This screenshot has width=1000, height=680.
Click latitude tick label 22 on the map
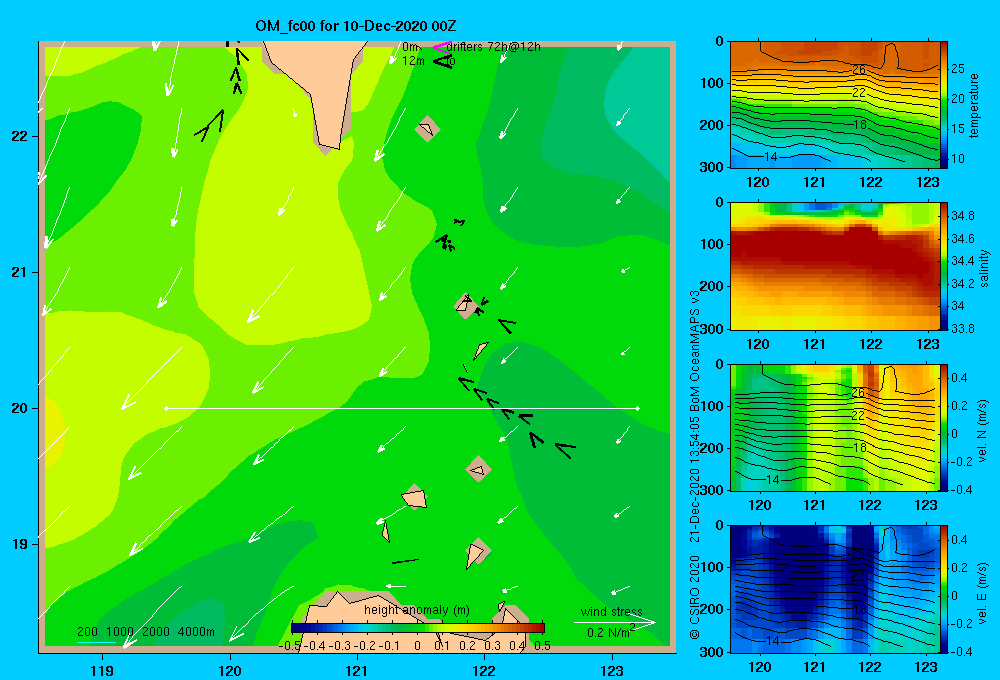tap(19, 136)
